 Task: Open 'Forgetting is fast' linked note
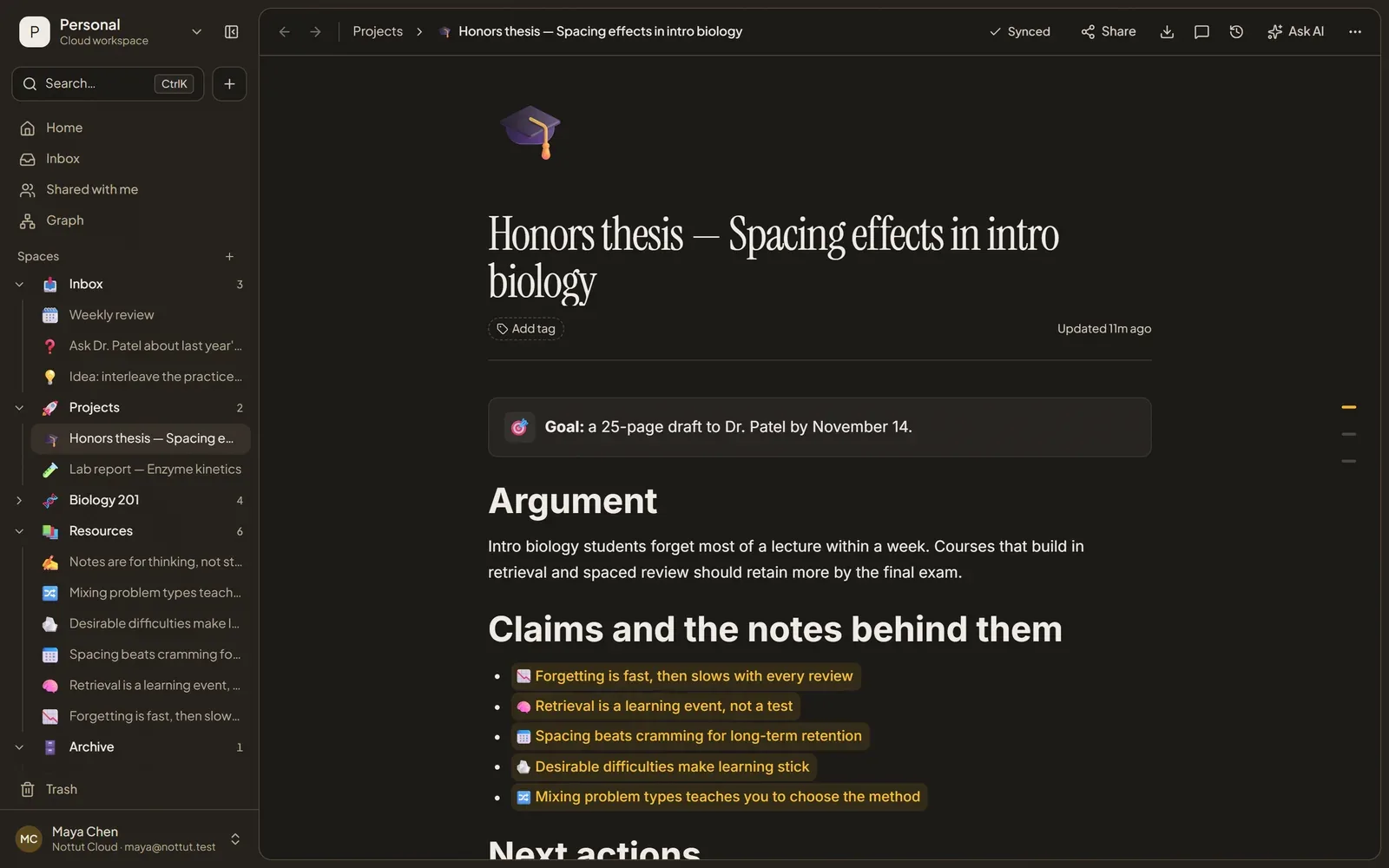coord(686,676)
